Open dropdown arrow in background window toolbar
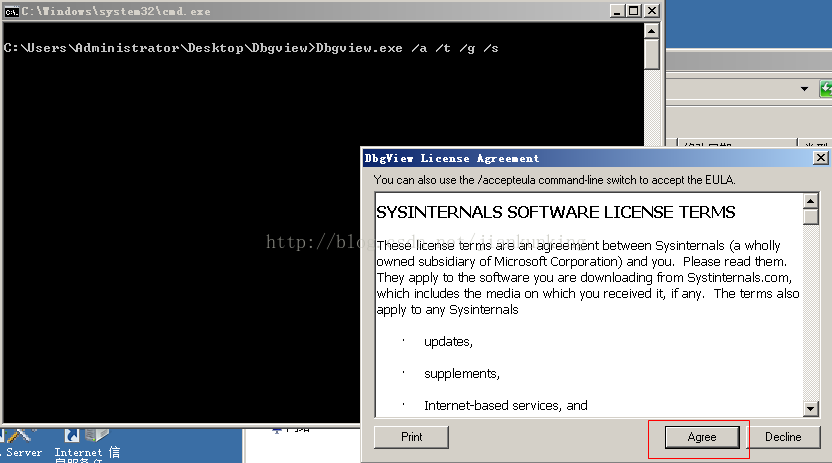The width and height of the screenshot is (832, 463). (x=804, y=89)
